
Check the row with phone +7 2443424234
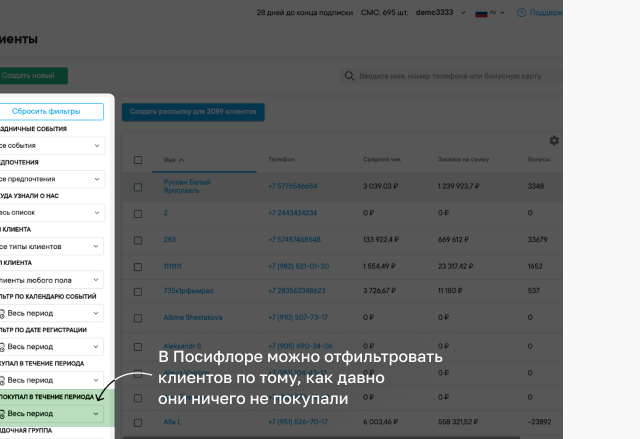[x=138, y=214]
